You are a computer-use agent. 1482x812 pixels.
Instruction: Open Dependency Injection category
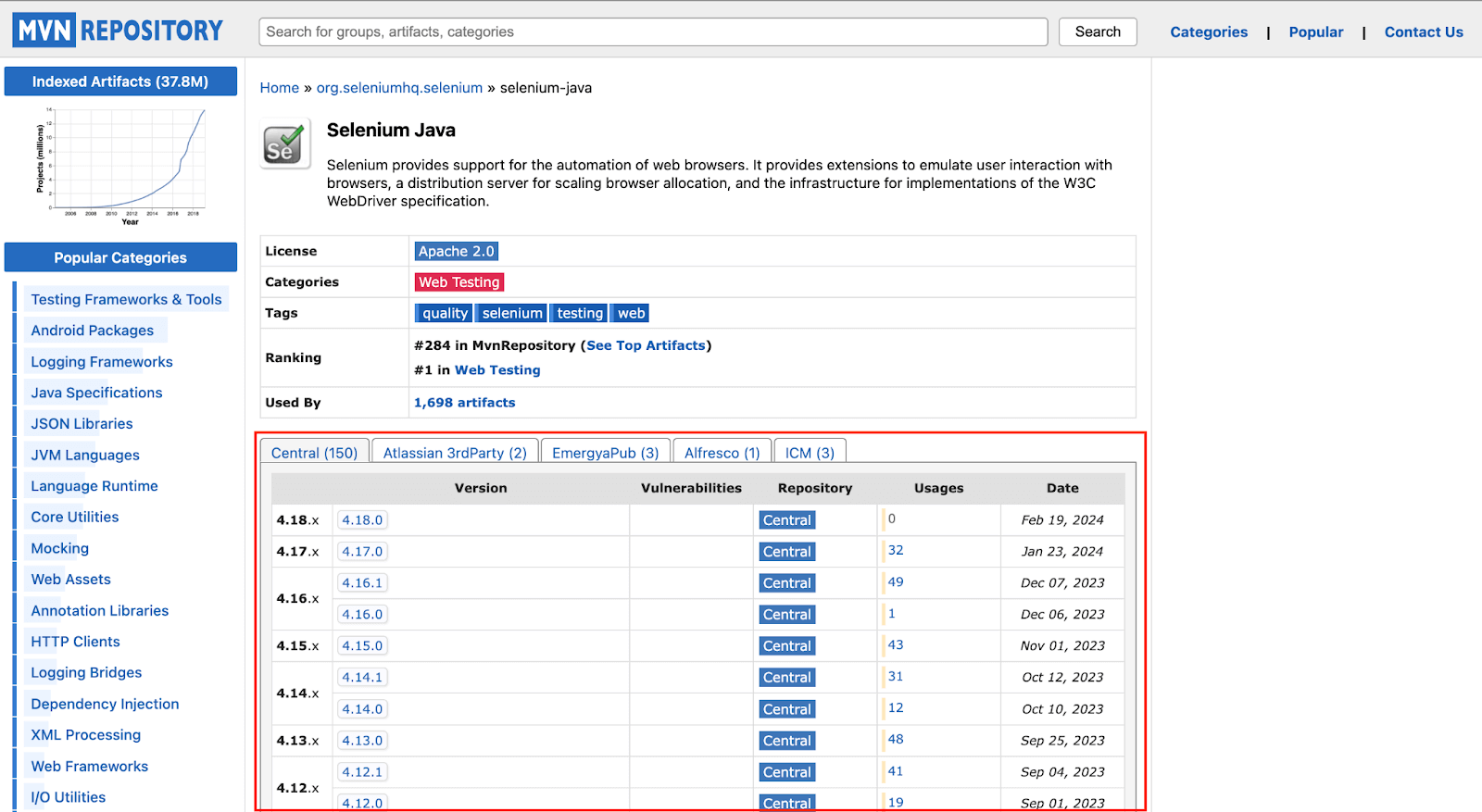tap(105, 705)
